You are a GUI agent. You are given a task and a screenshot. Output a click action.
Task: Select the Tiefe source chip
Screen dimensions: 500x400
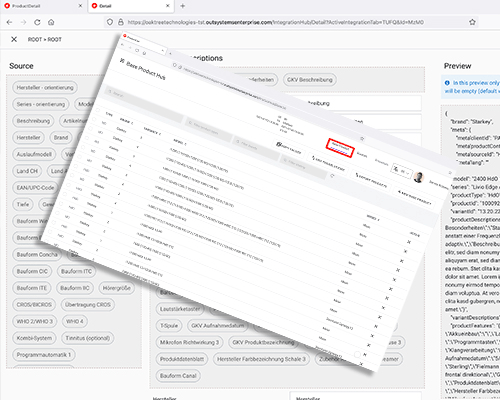(x=23, y=204)
